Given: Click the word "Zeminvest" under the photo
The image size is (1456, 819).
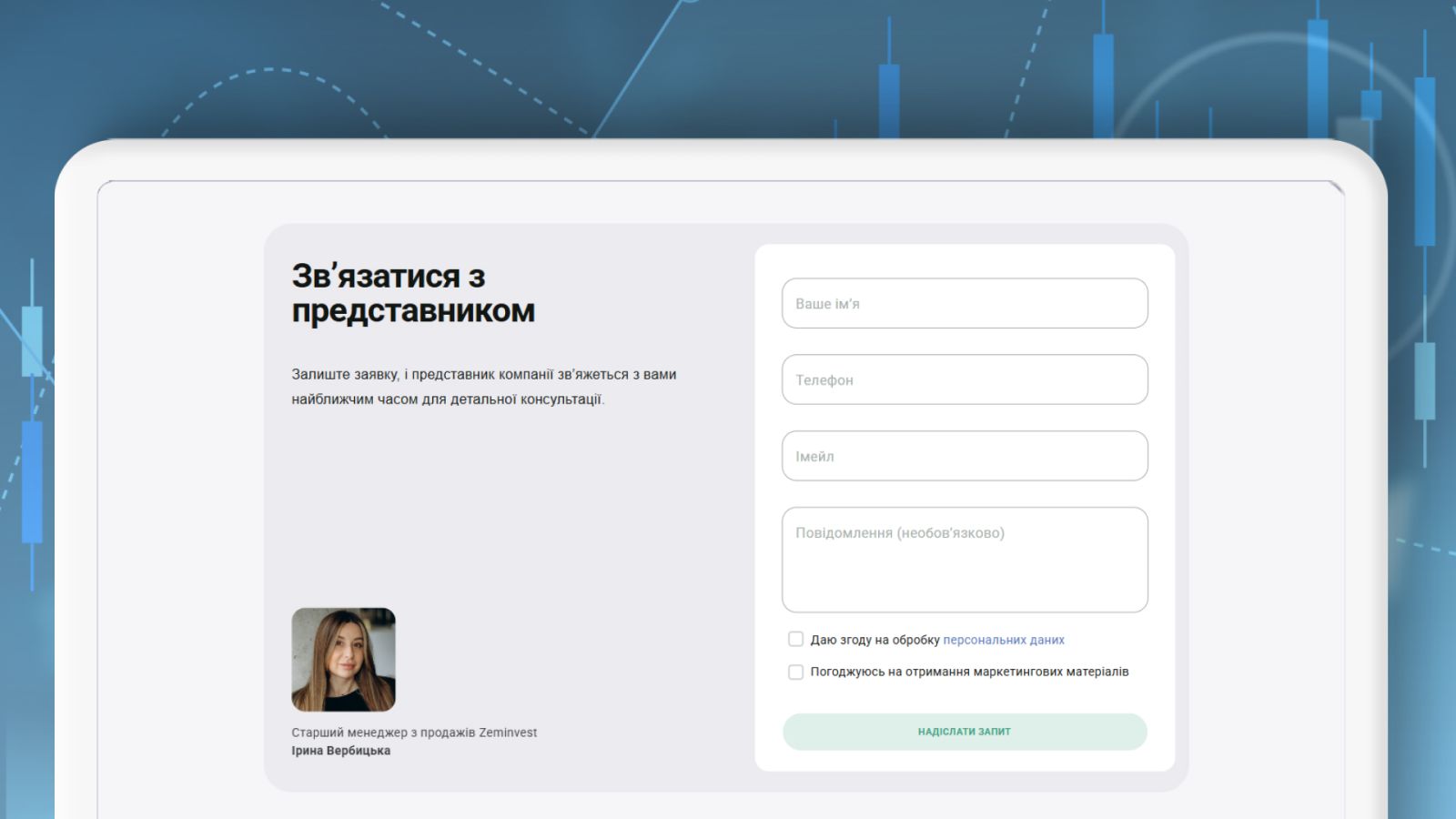Looking at the screenshot, I should coord(508,733).
